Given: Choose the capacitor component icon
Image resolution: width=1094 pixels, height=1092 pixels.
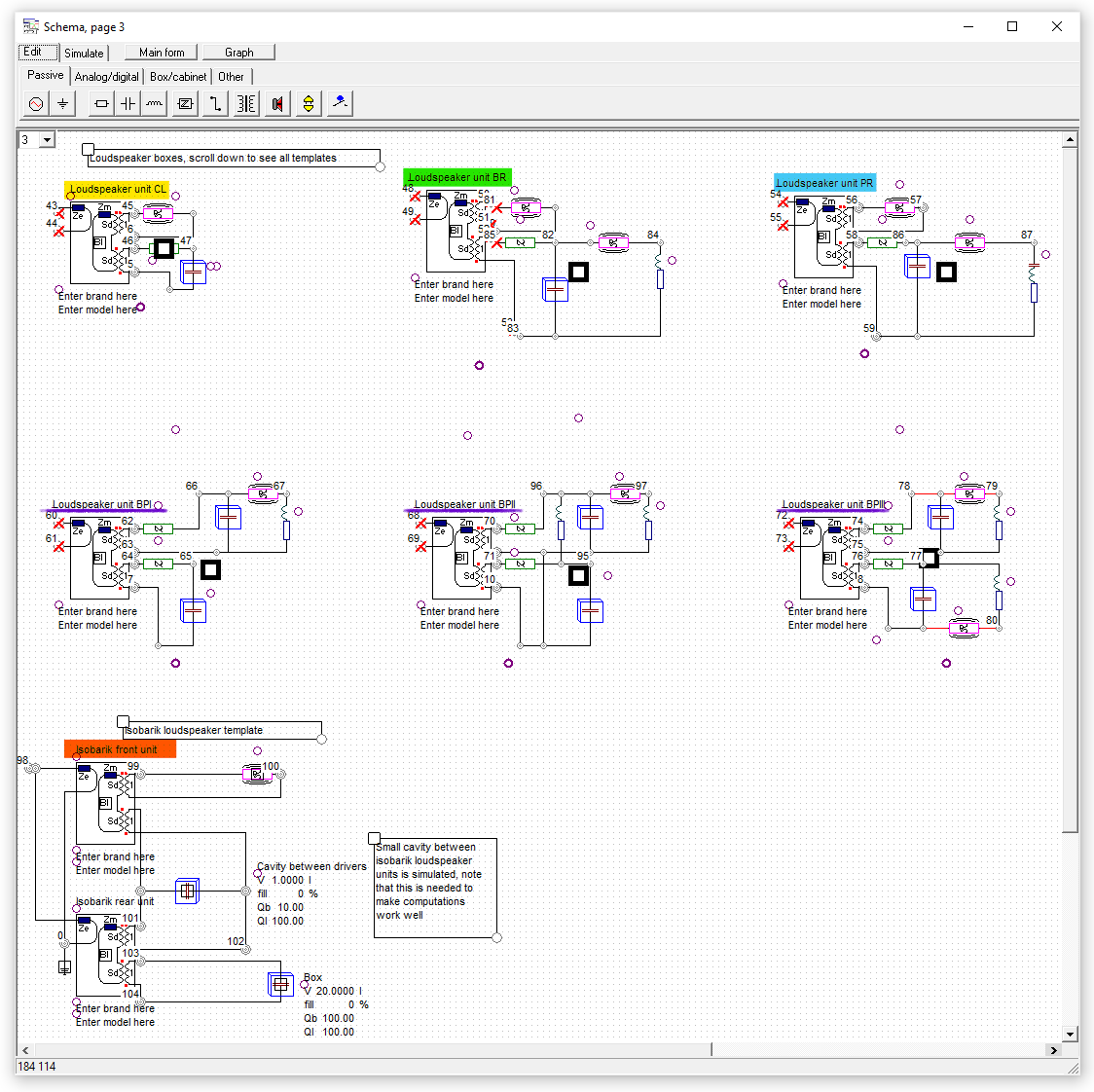Looking at the screenshot, I should tap(128, 103).
